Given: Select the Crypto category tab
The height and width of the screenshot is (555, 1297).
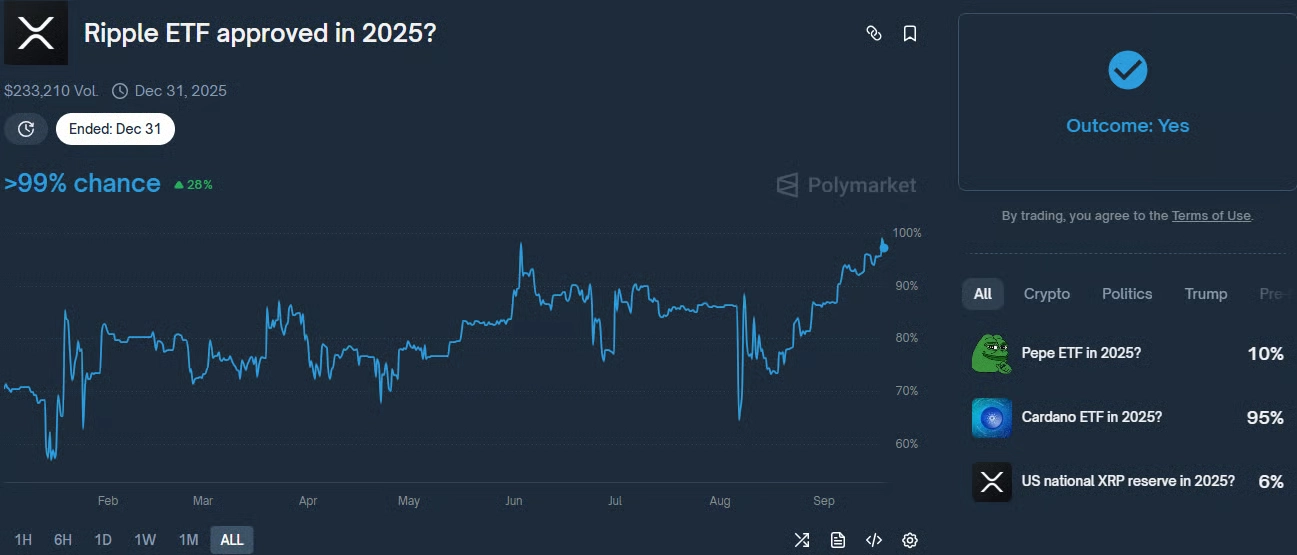Looking at the screenshot, I should [x=1046, y=294].
